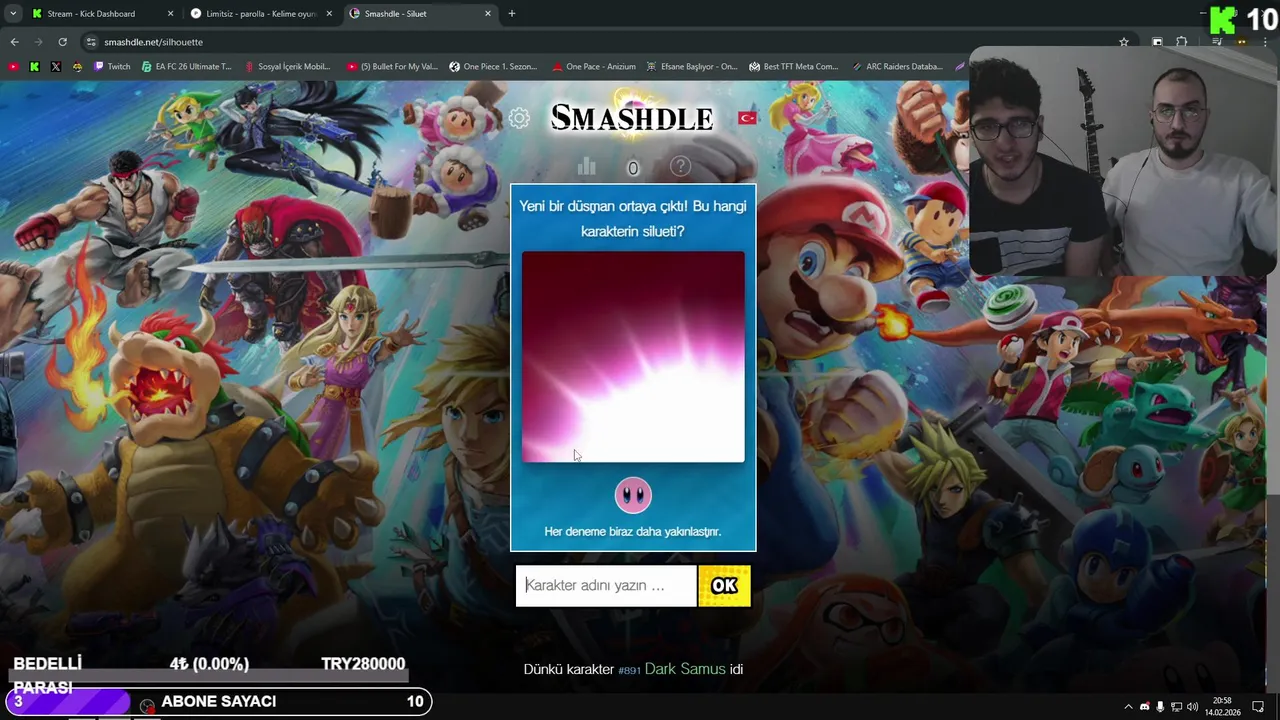This screenshot has height=720, width=1280.
Task: Click the streak counter showing 0
Action: 633,168
